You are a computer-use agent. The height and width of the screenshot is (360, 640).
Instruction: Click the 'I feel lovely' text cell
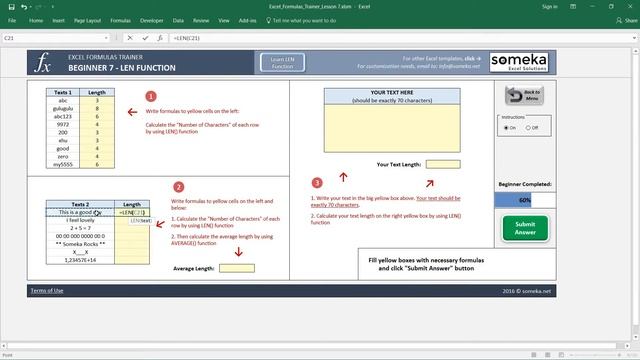pos(80,220)
